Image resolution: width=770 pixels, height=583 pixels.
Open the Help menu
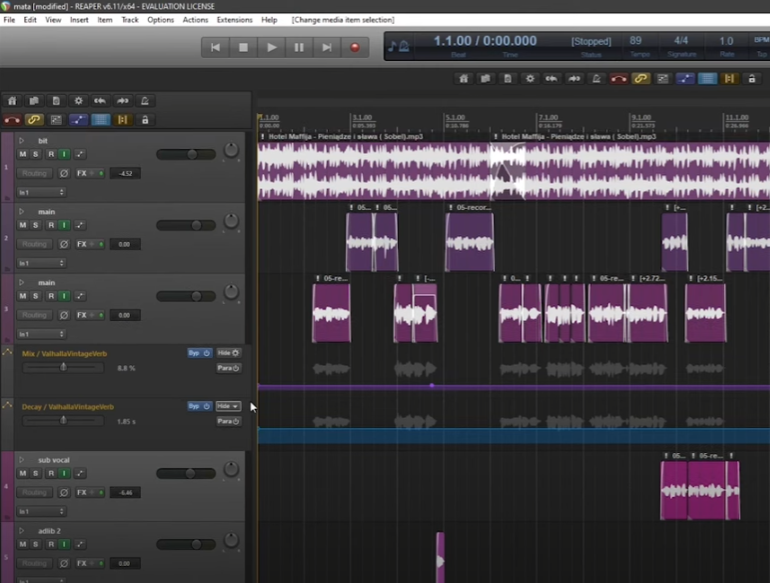pos(269,20)
